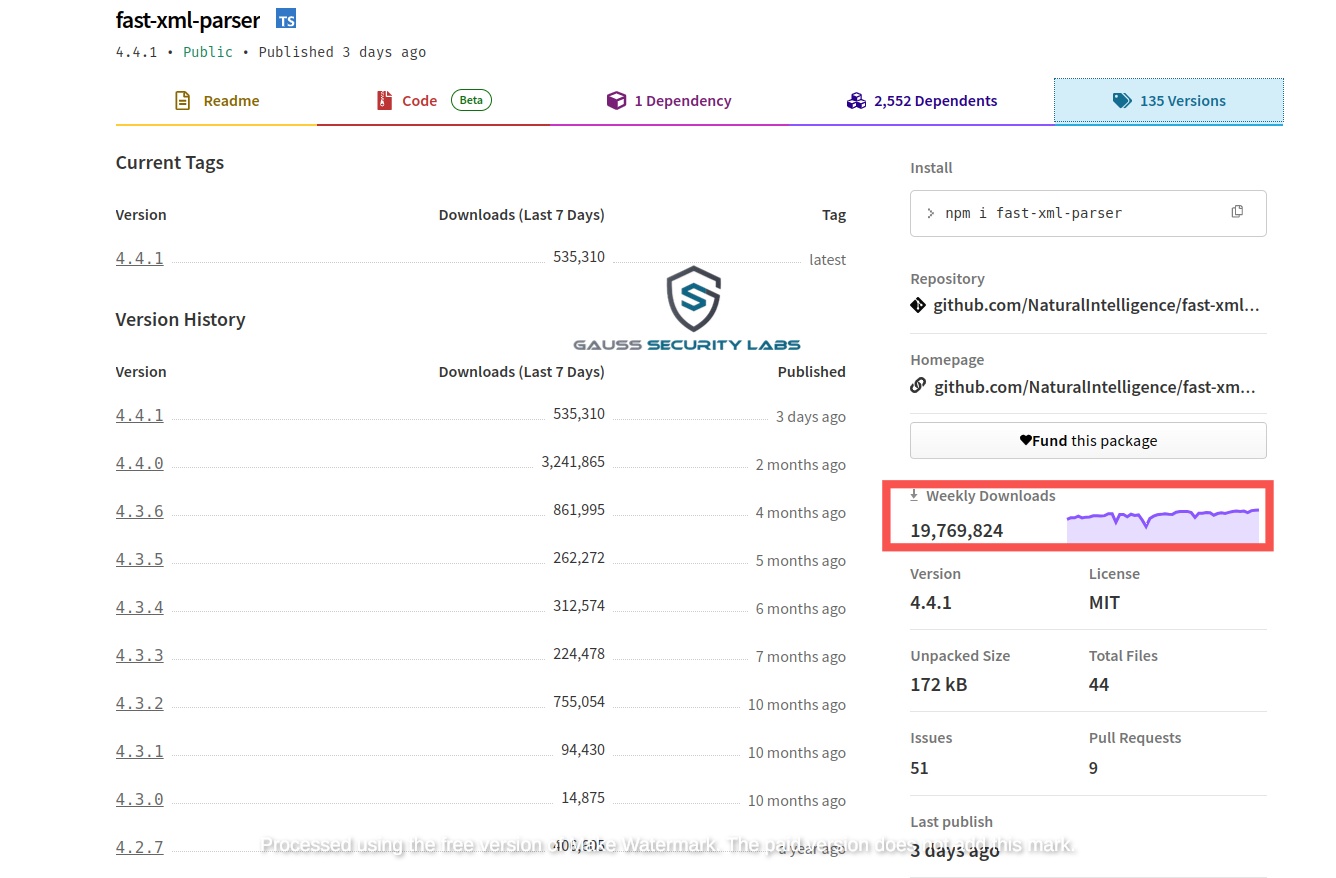The image size is (1336, 878).
Task: Switch to the Code tab
Action: (433, 101)
